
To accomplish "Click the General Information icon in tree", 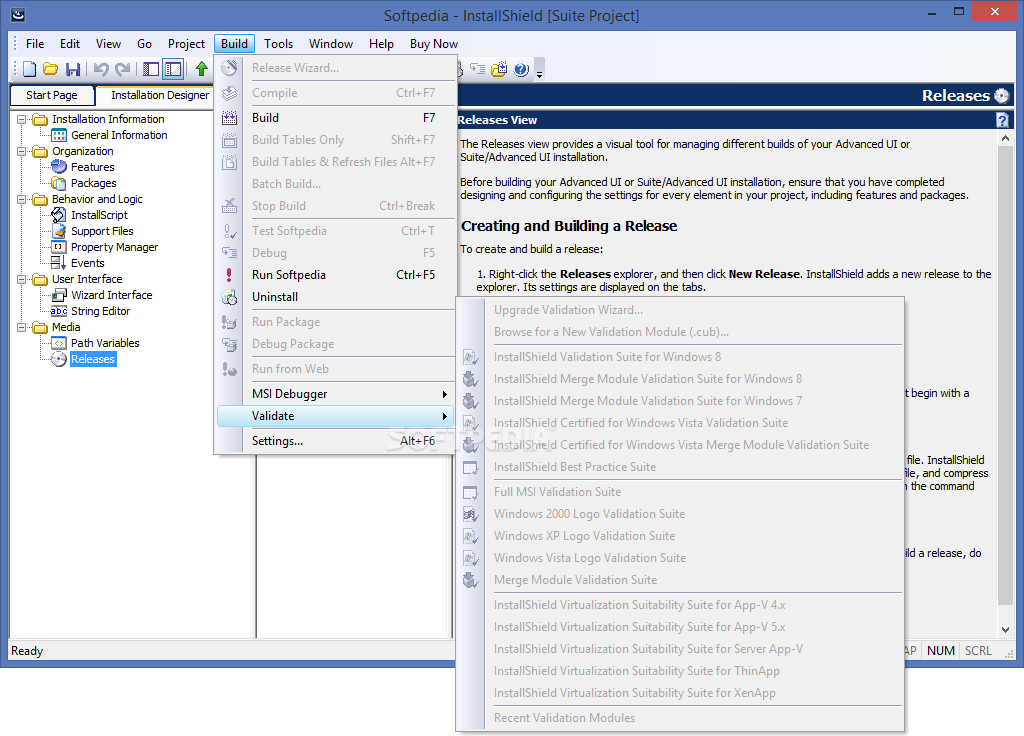I will tap(59, 135).
